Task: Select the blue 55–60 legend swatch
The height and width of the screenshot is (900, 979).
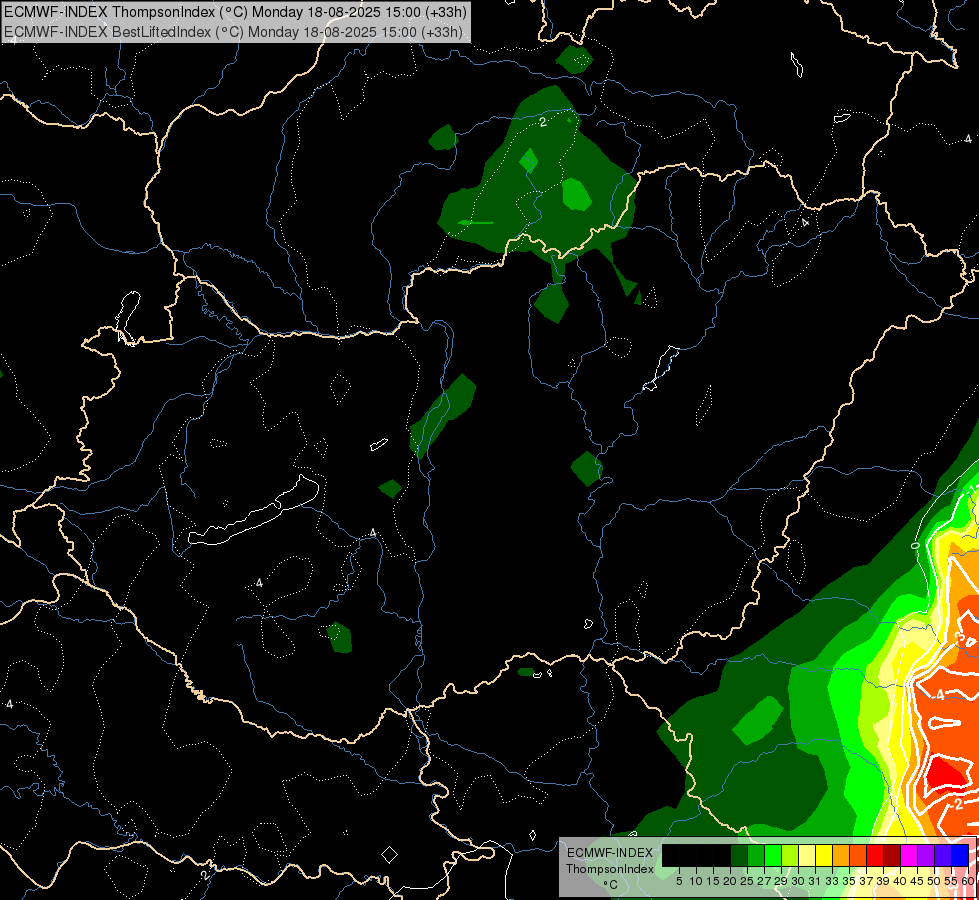Action: 960,855
